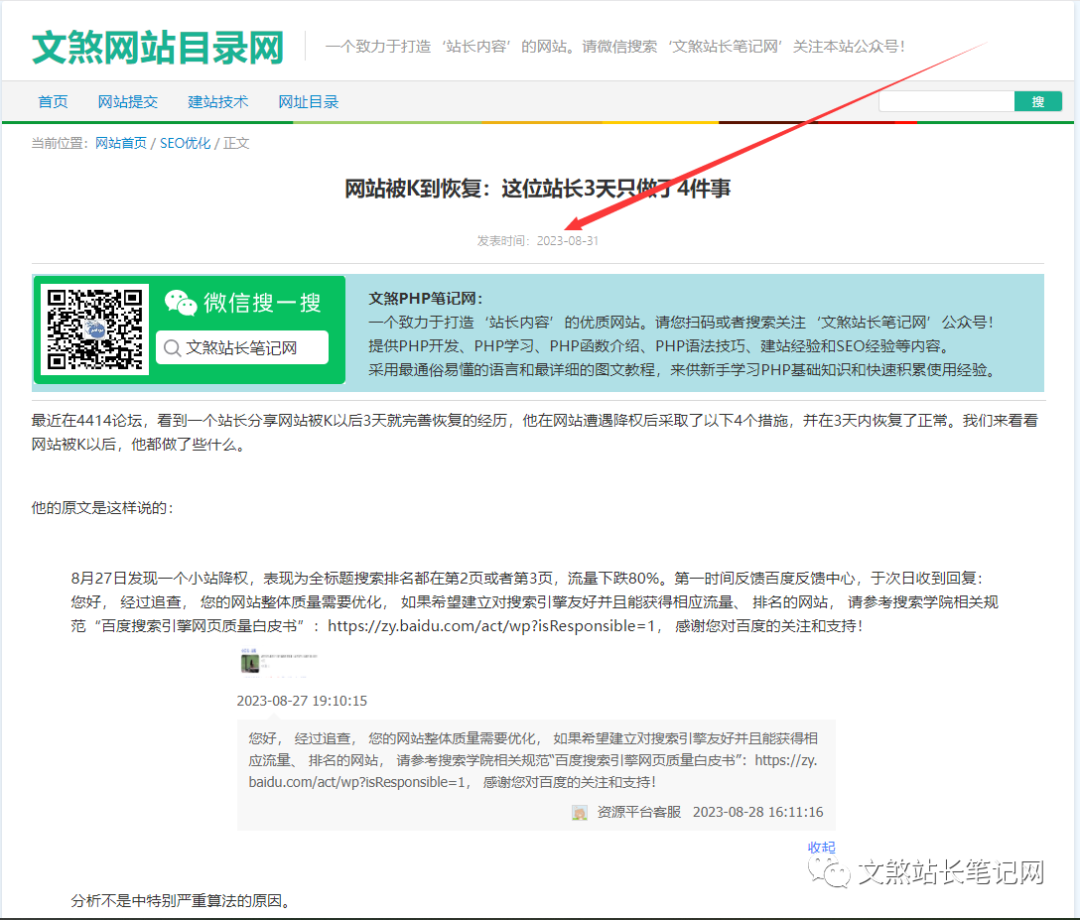The image size is (1080, 920).
Task: Click the article title 网站被K到恢复
Action: (538, 190)
